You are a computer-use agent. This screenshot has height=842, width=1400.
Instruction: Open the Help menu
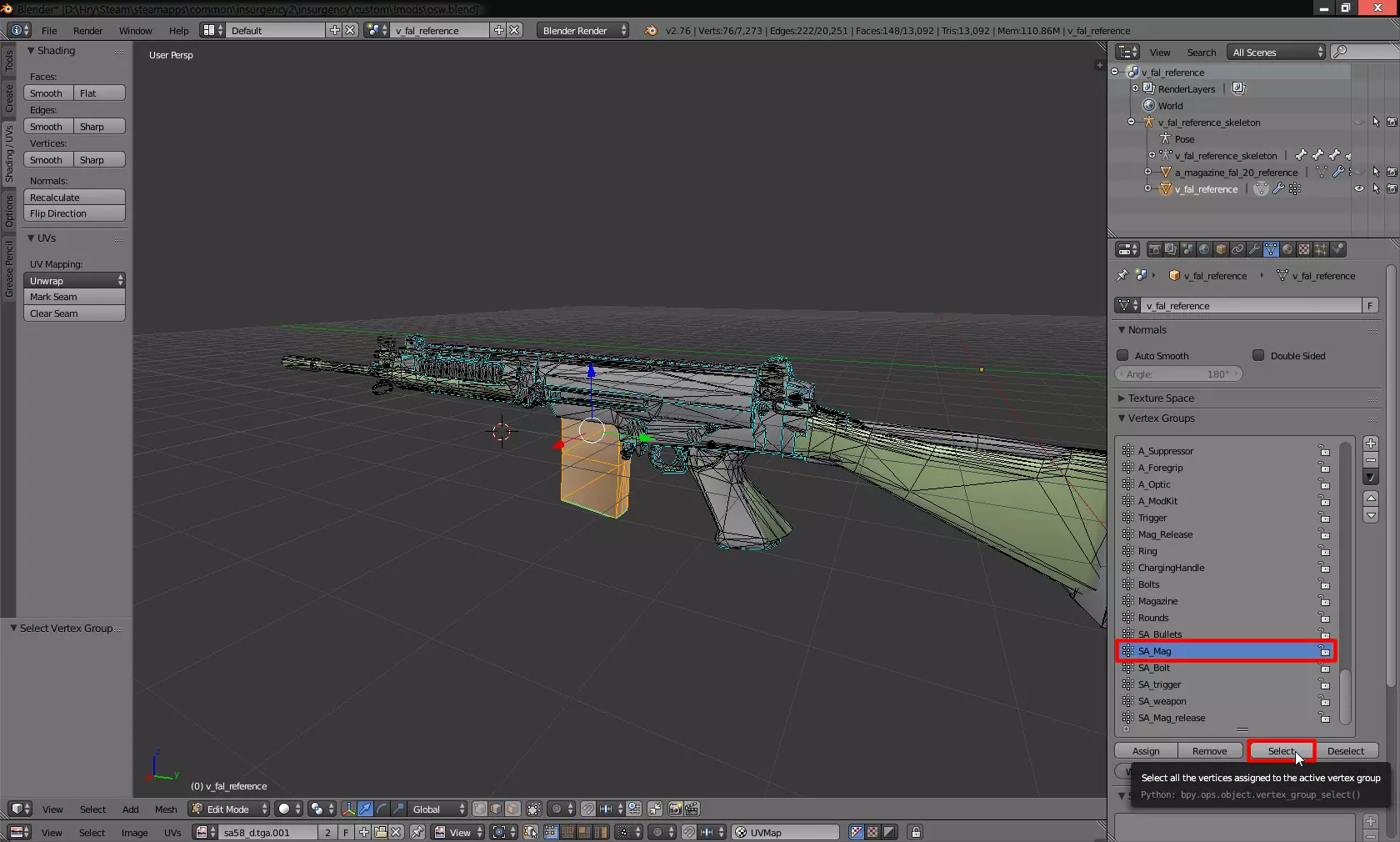coord(179,30)
